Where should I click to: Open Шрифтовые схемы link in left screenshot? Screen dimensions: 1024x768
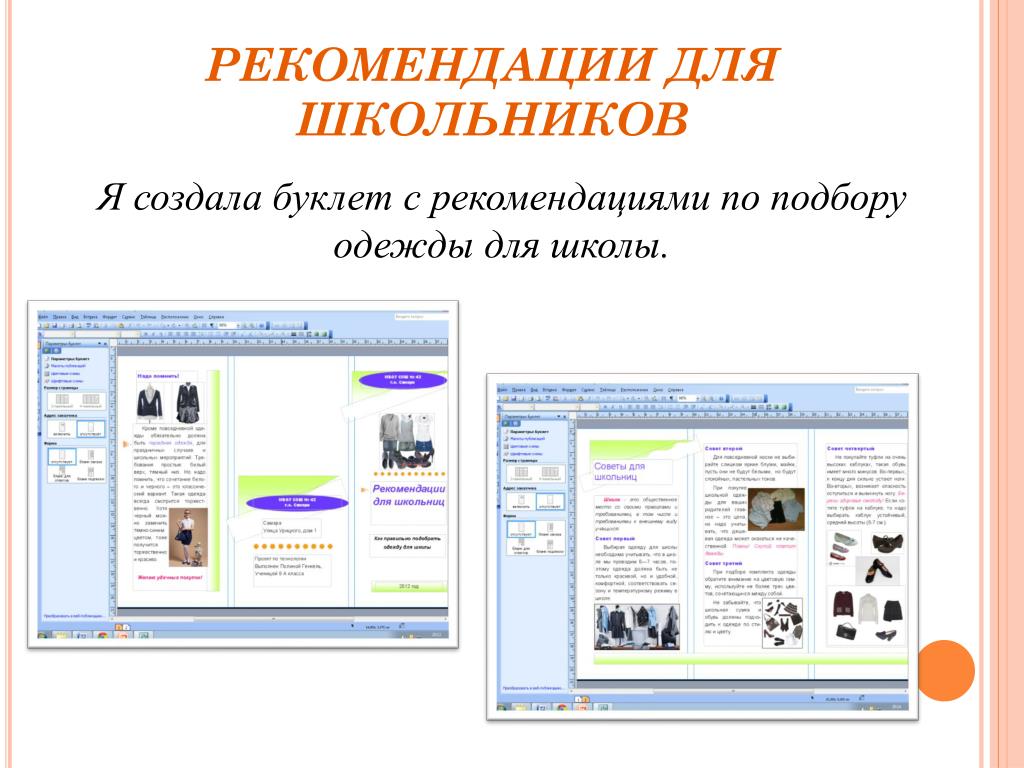click(x=67, y=381)
